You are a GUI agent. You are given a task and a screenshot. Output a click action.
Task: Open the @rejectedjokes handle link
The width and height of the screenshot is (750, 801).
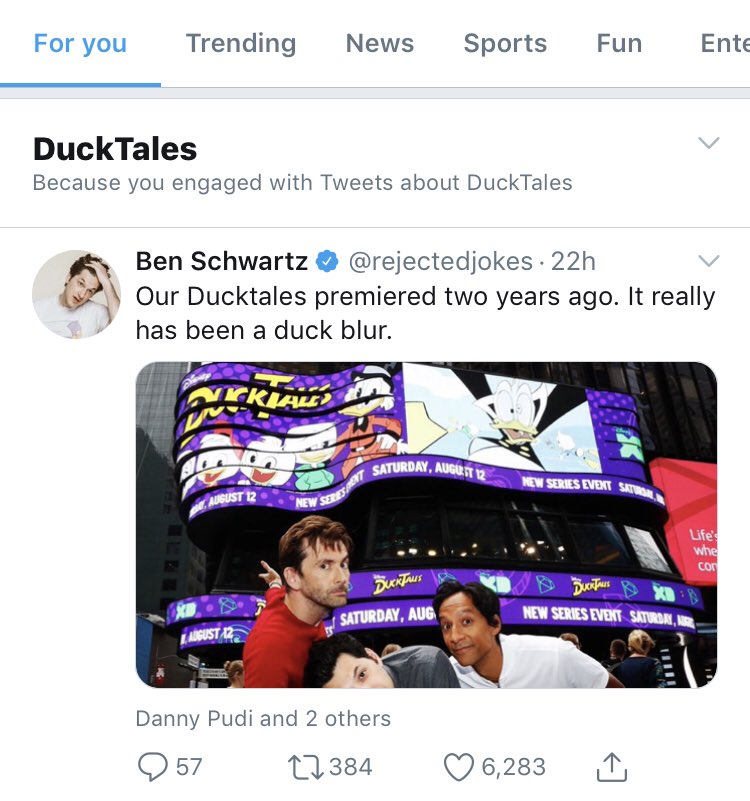pyautogui.click(x=440, y=262)
